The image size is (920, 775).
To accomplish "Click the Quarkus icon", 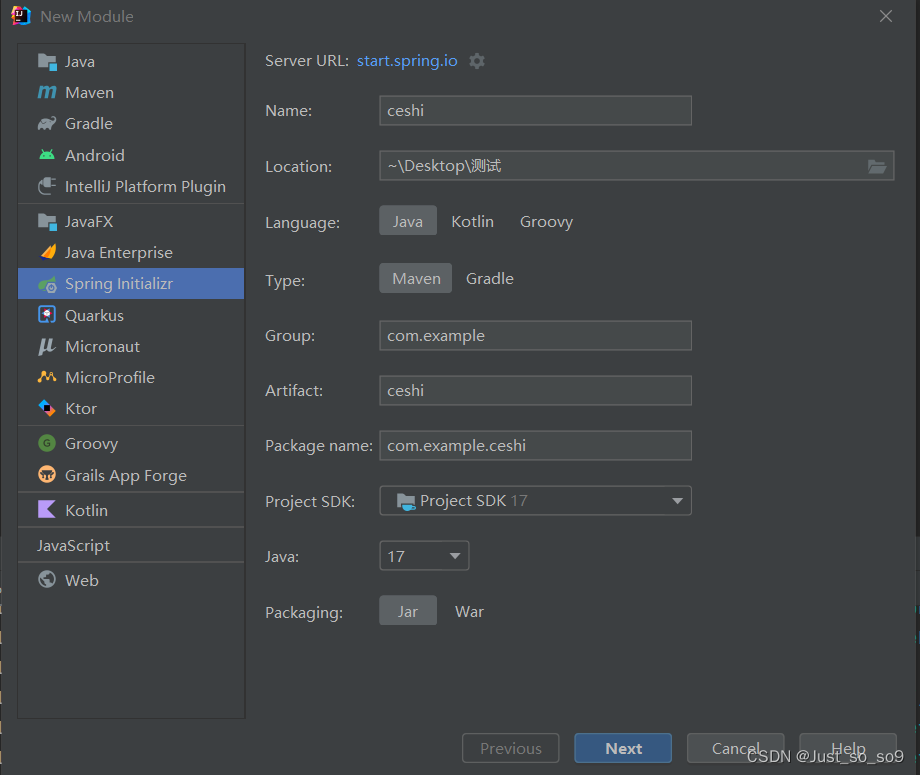I will (47, 315).
